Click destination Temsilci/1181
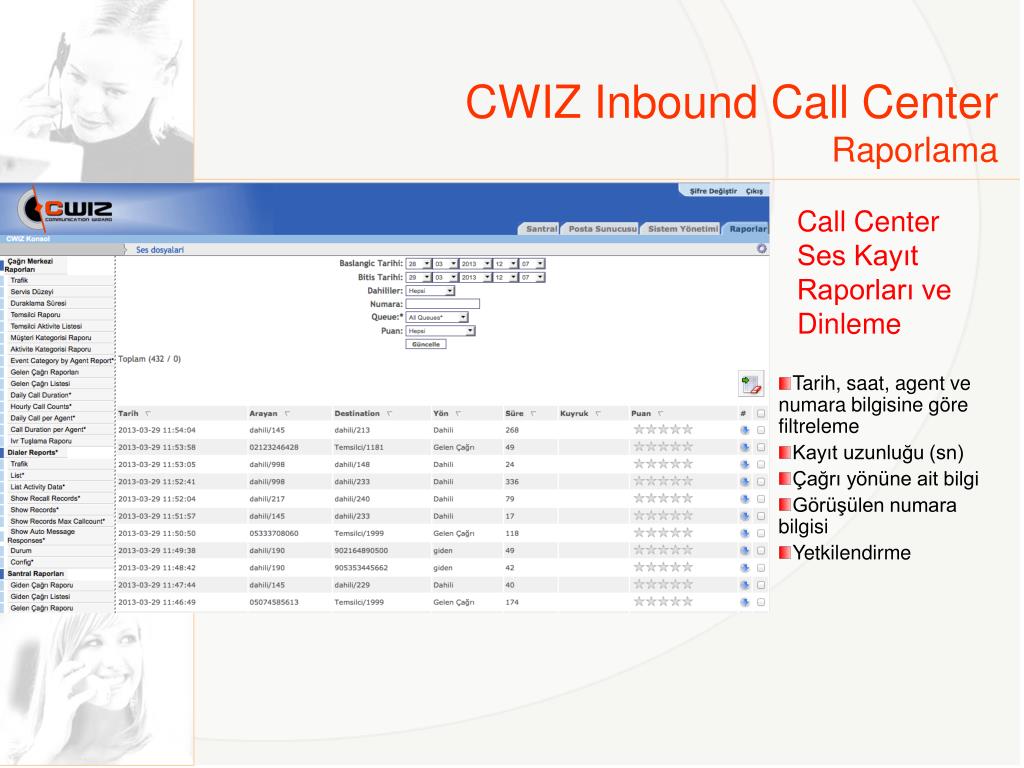 359,448
